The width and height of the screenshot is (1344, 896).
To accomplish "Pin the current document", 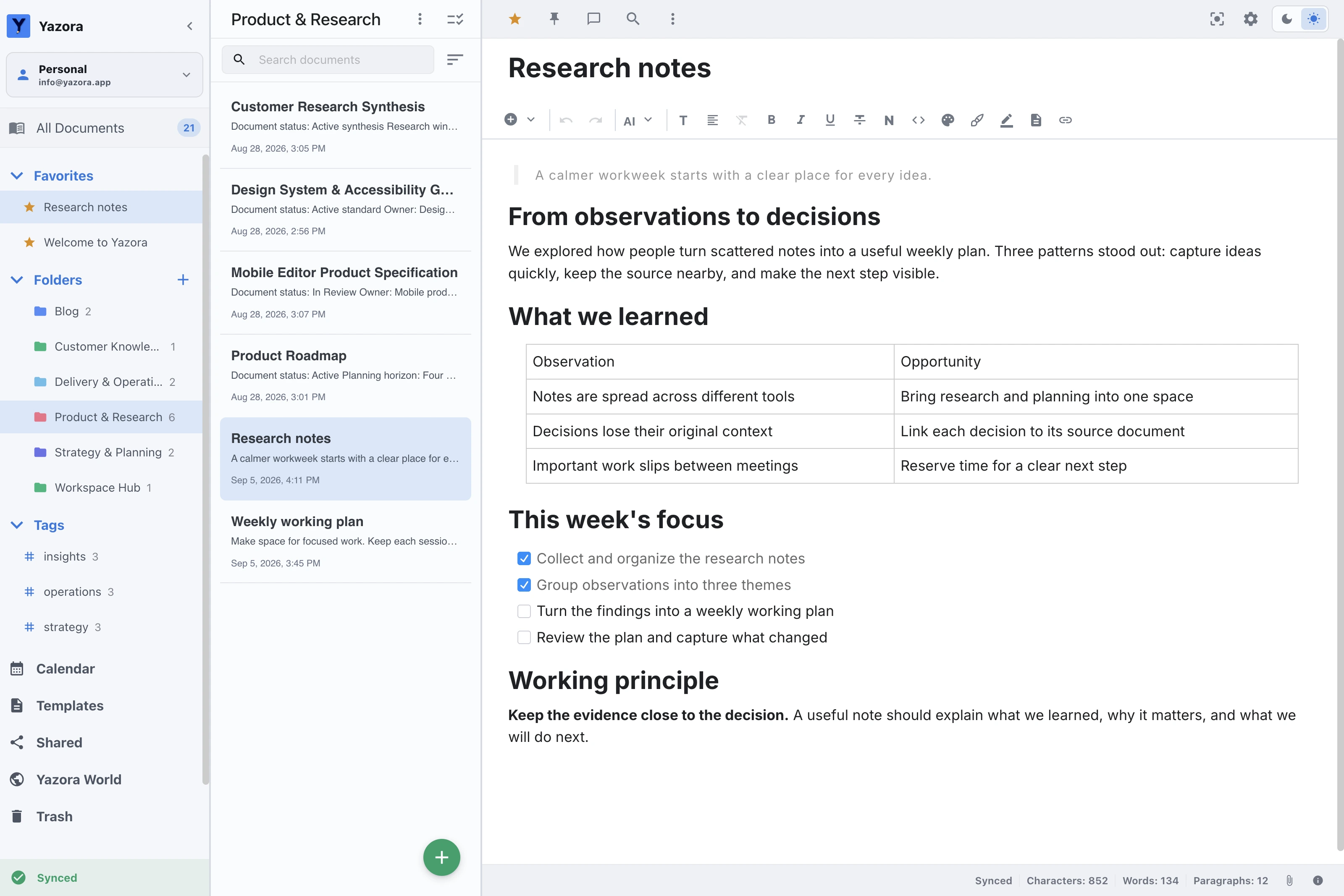I will [554, 19].
